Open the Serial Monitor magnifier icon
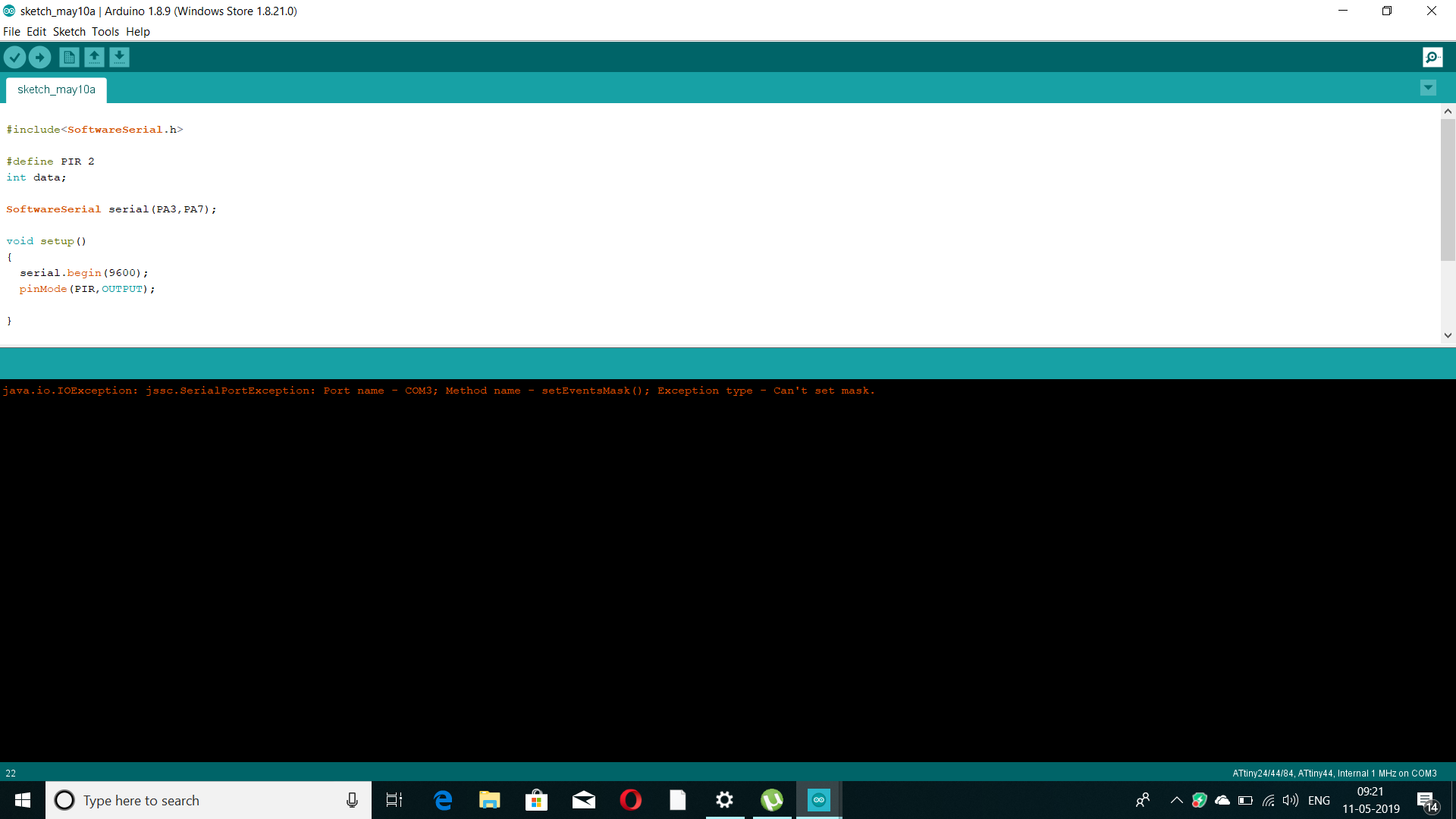 (1432, 57)
